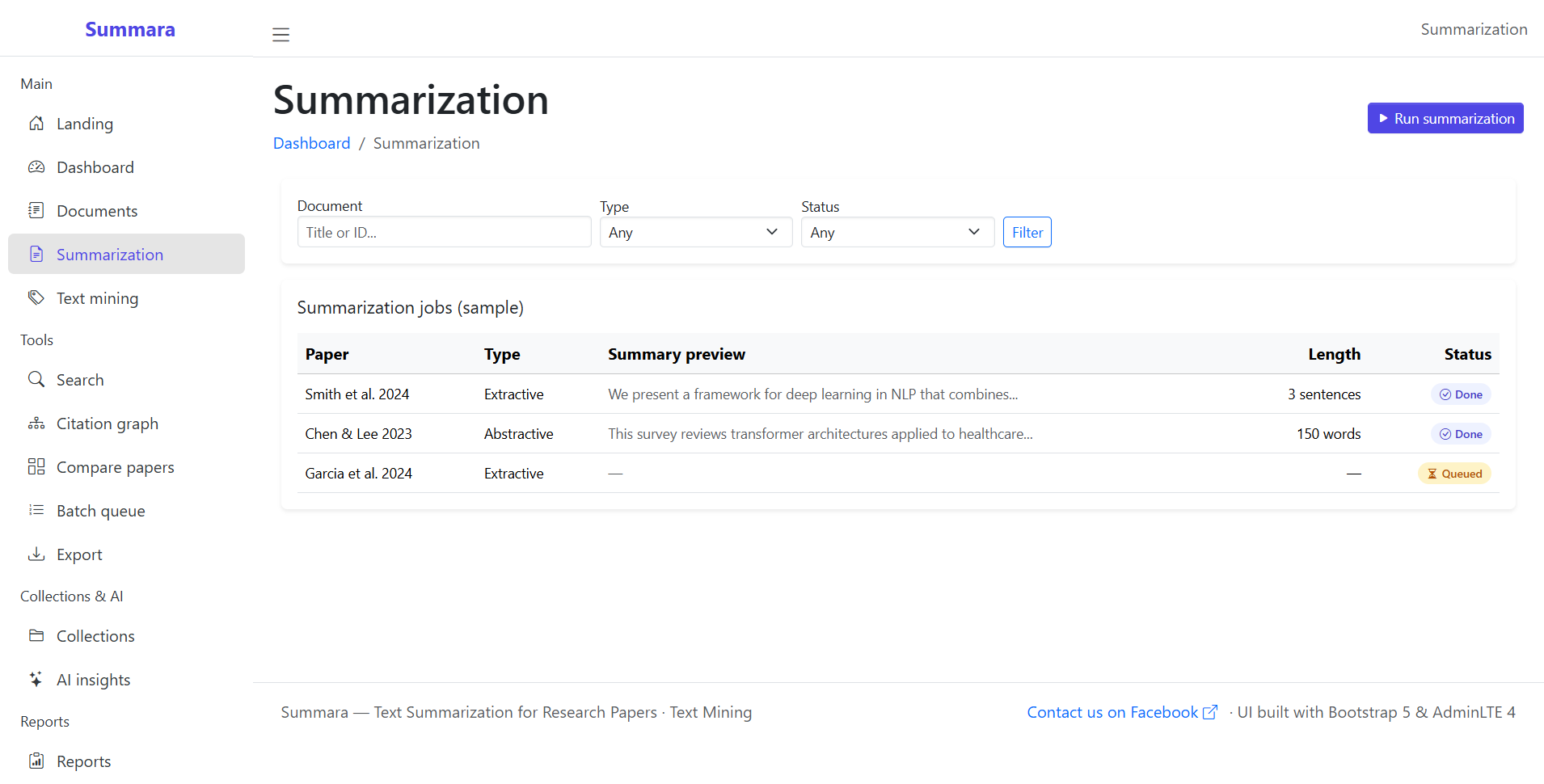Click the Document title search field
Screen dimensions: 1544x784
click(444, 232)
